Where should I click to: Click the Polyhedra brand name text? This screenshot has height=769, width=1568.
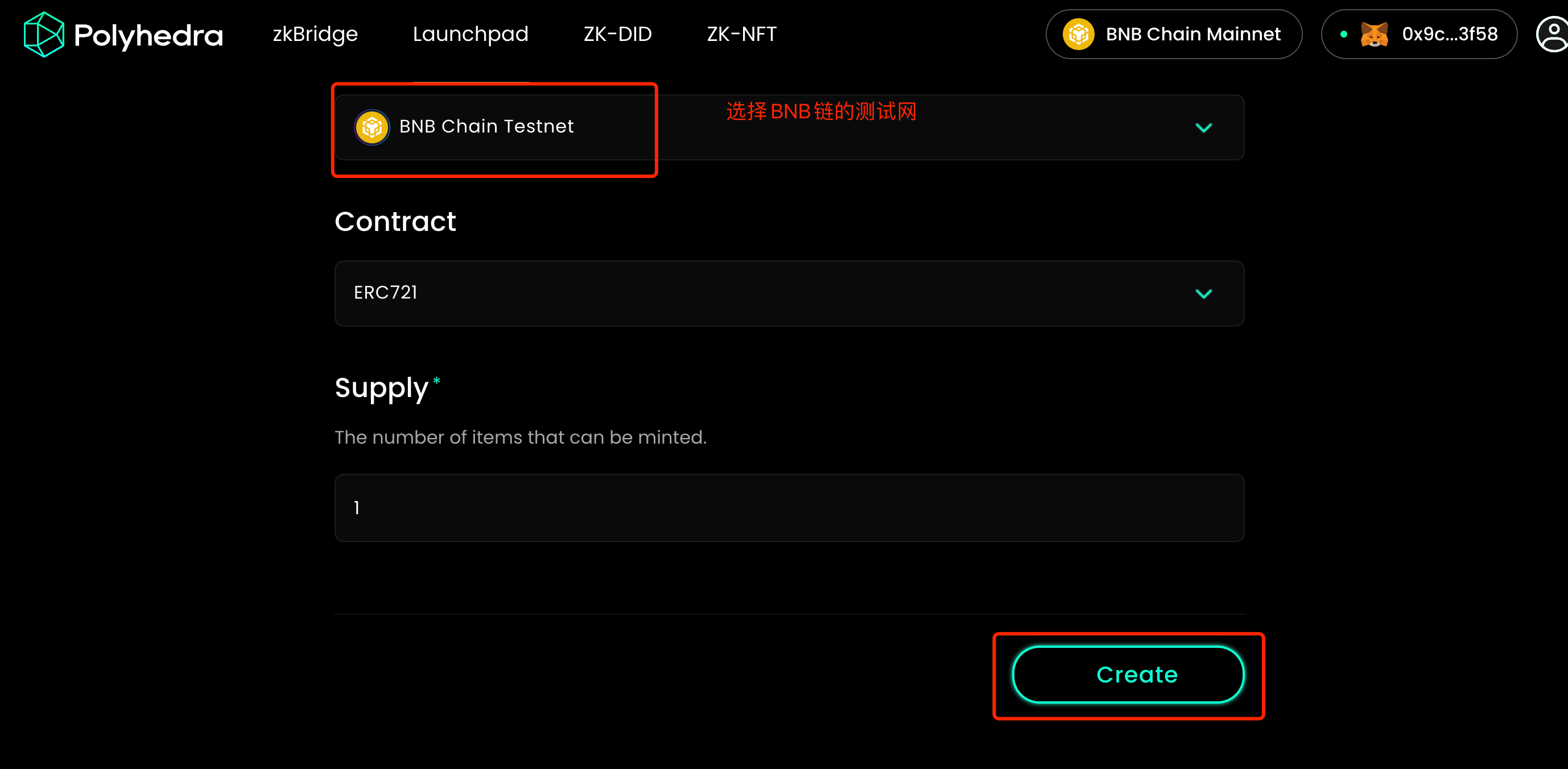pos(148,35)
